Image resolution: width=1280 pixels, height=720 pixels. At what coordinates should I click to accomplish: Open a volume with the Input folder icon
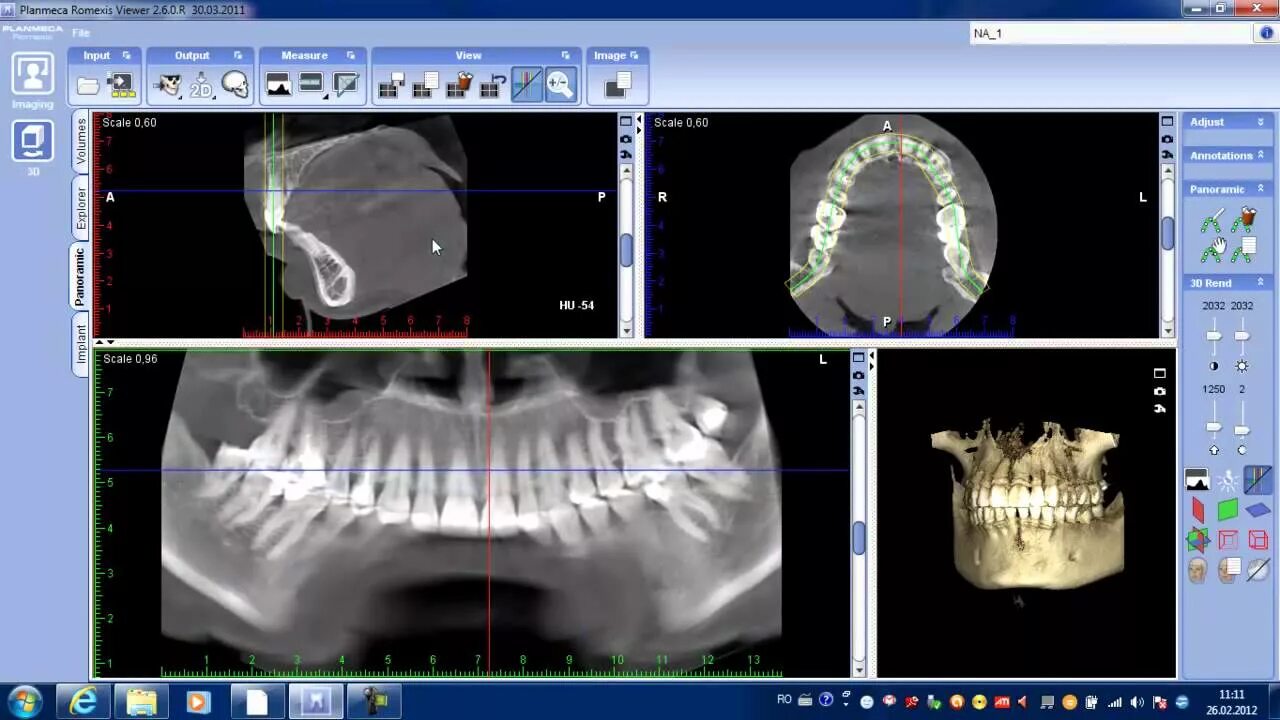[88, 86]
